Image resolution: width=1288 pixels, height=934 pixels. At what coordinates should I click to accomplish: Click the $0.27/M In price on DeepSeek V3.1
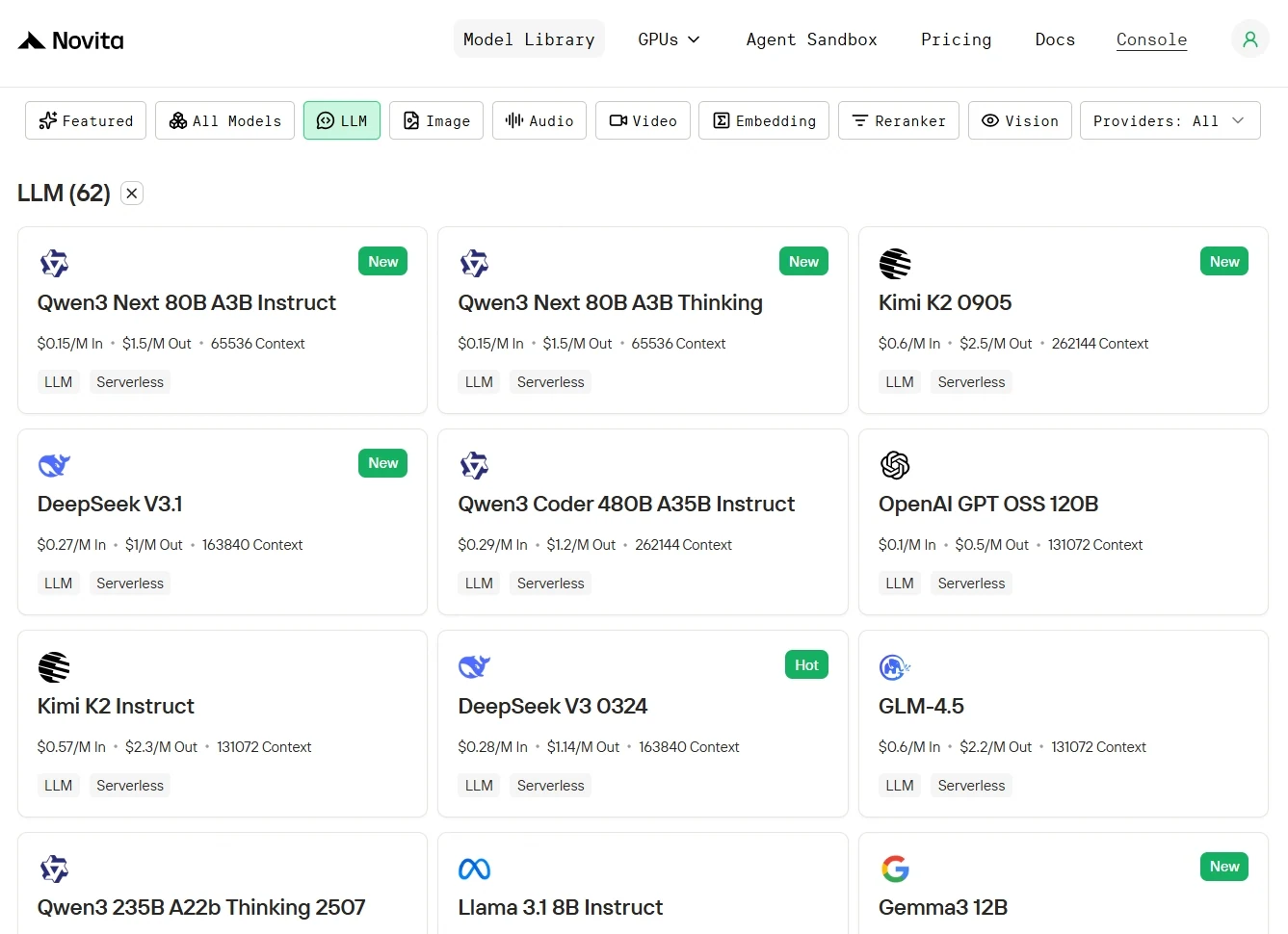coord(71,545)
